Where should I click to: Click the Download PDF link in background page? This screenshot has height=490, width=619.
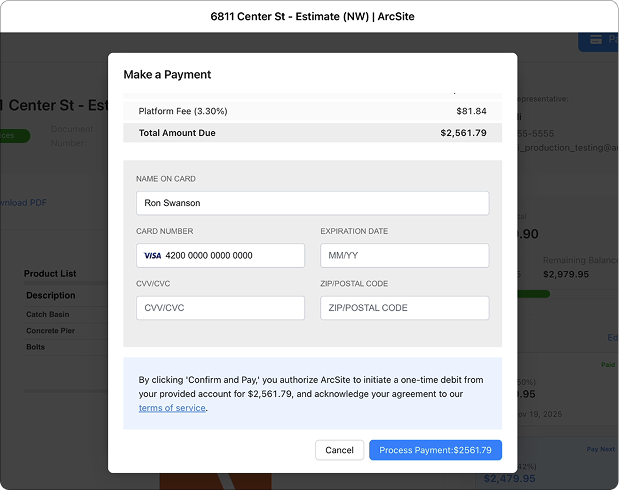pos(23,203)
